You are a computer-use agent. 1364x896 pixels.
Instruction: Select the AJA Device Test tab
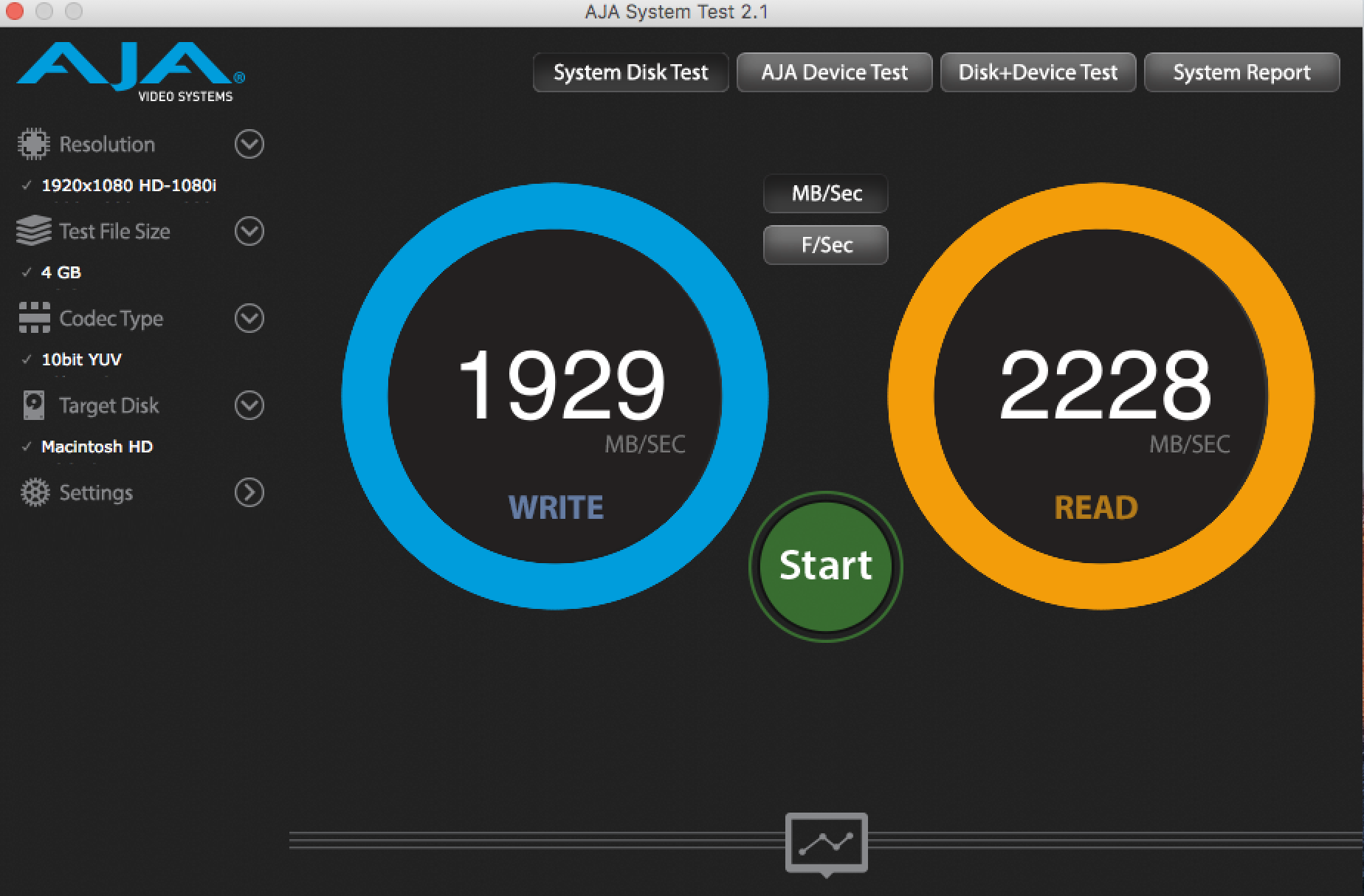[x=835, y=72]
